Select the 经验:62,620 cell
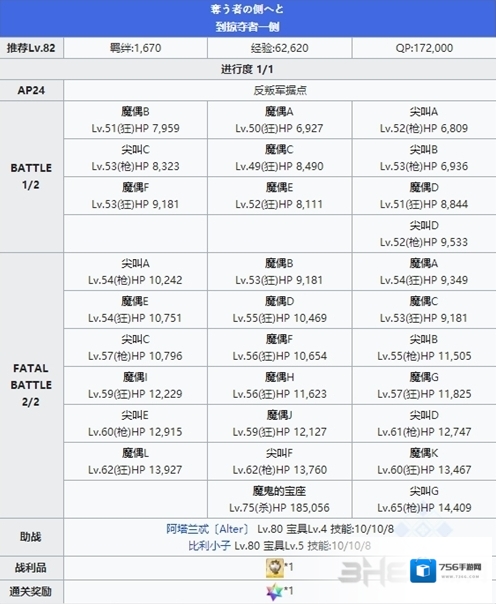 280,48
